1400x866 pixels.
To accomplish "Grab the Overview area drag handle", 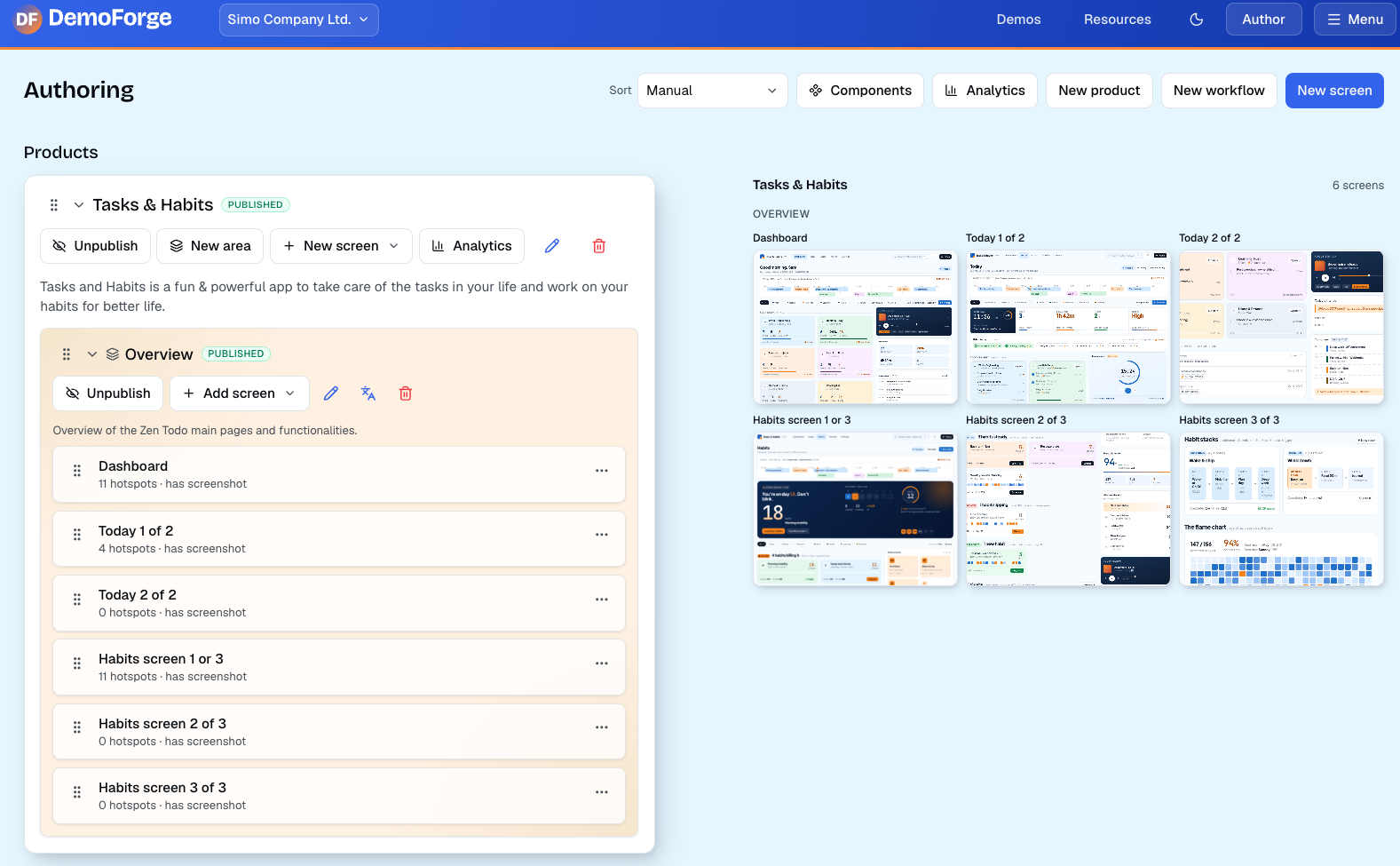I will pos(67,354).
